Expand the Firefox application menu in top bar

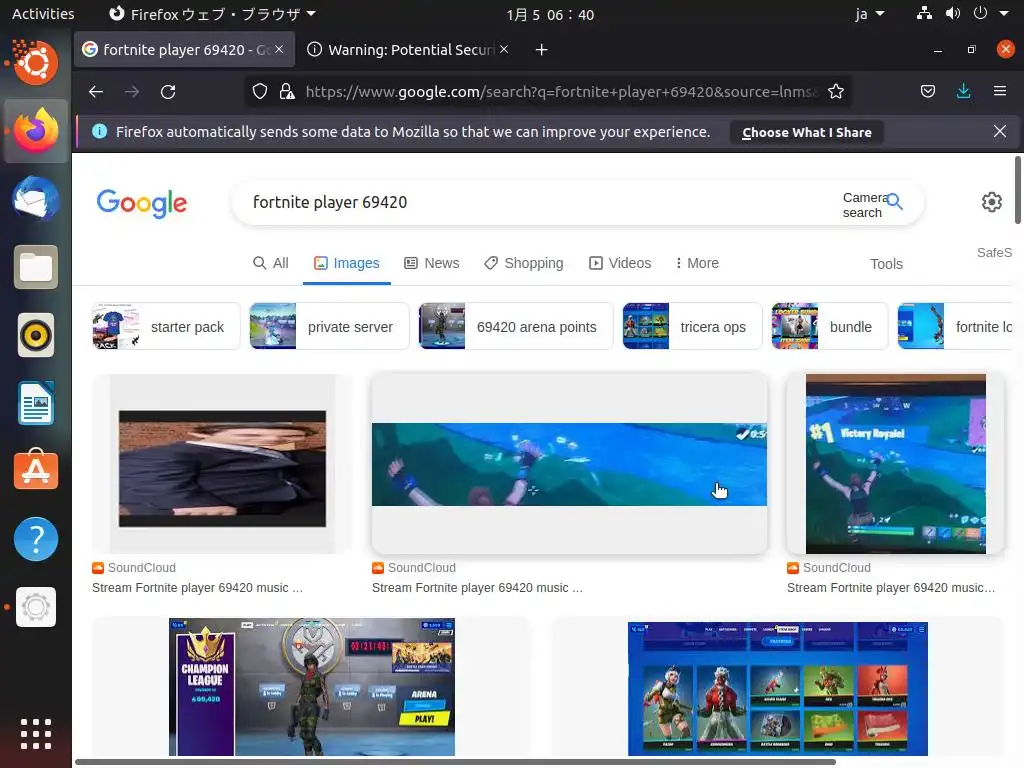[x=212, y=14]
